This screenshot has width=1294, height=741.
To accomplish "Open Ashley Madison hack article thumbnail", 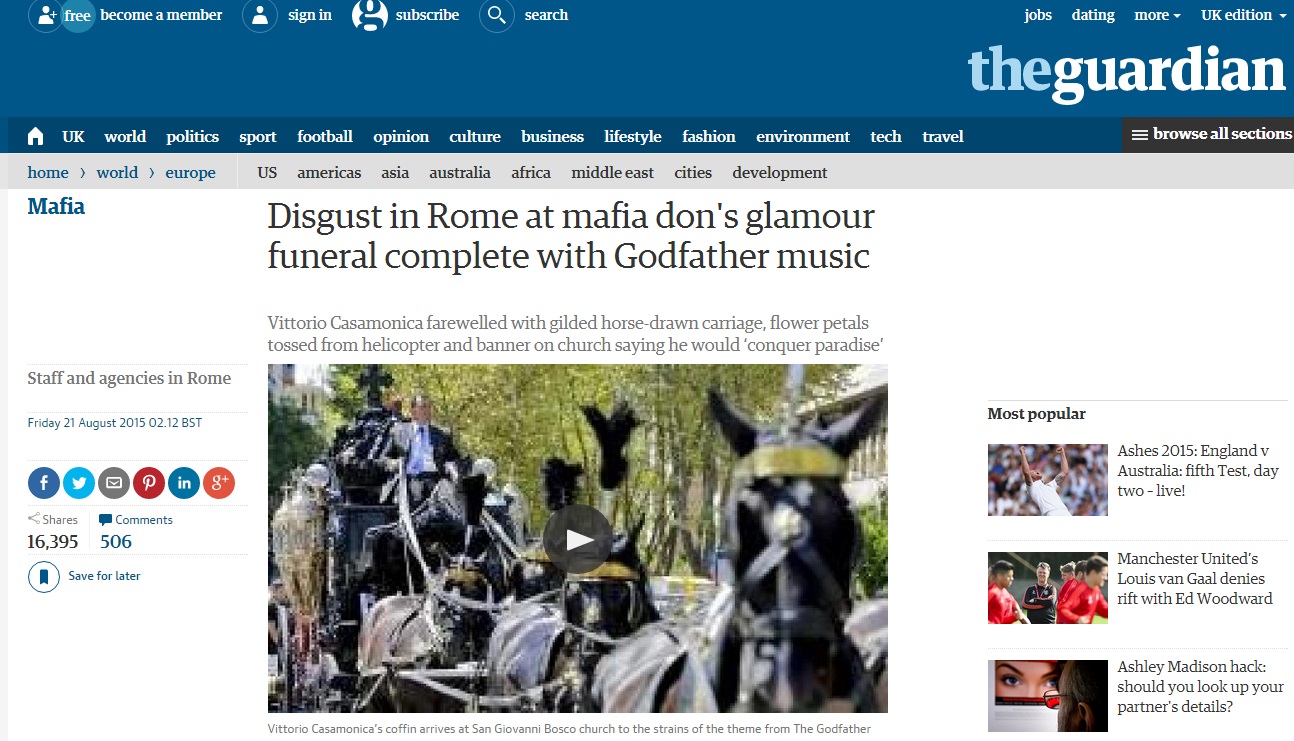I will [1048, 696].
